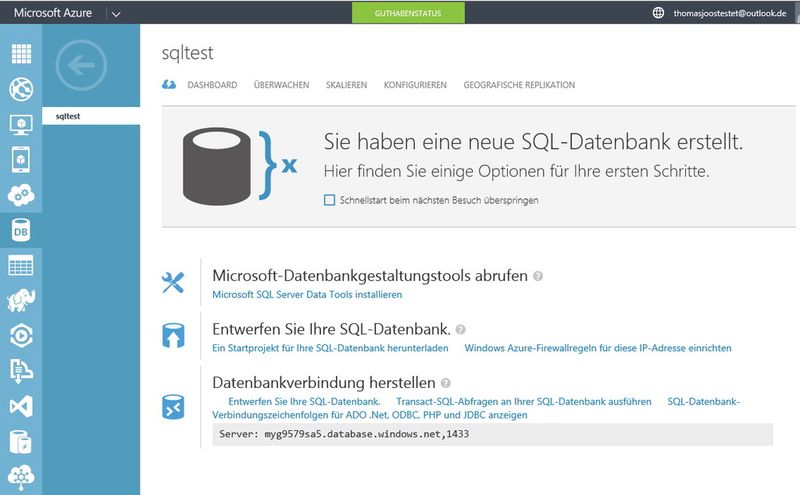
Task: Select sqltest item in left navigation list
Action: 91,116
